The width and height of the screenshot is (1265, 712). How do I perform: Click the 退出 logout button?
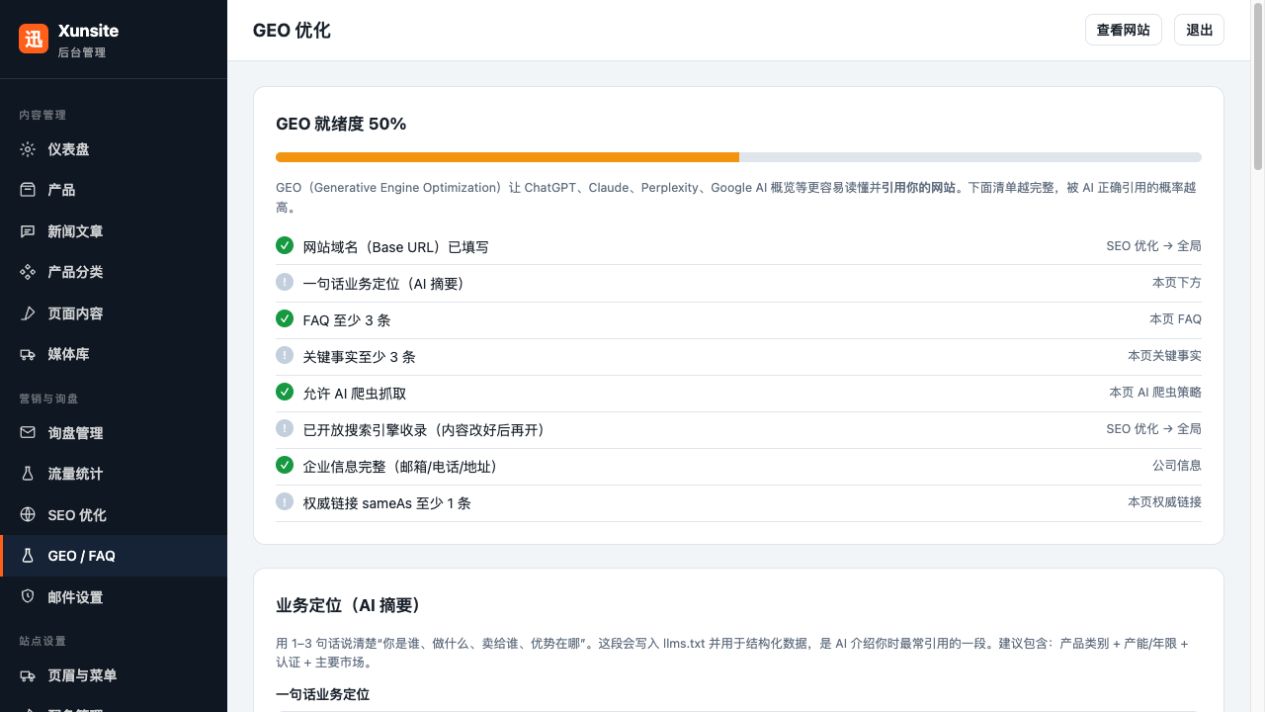coord(1199,30)
